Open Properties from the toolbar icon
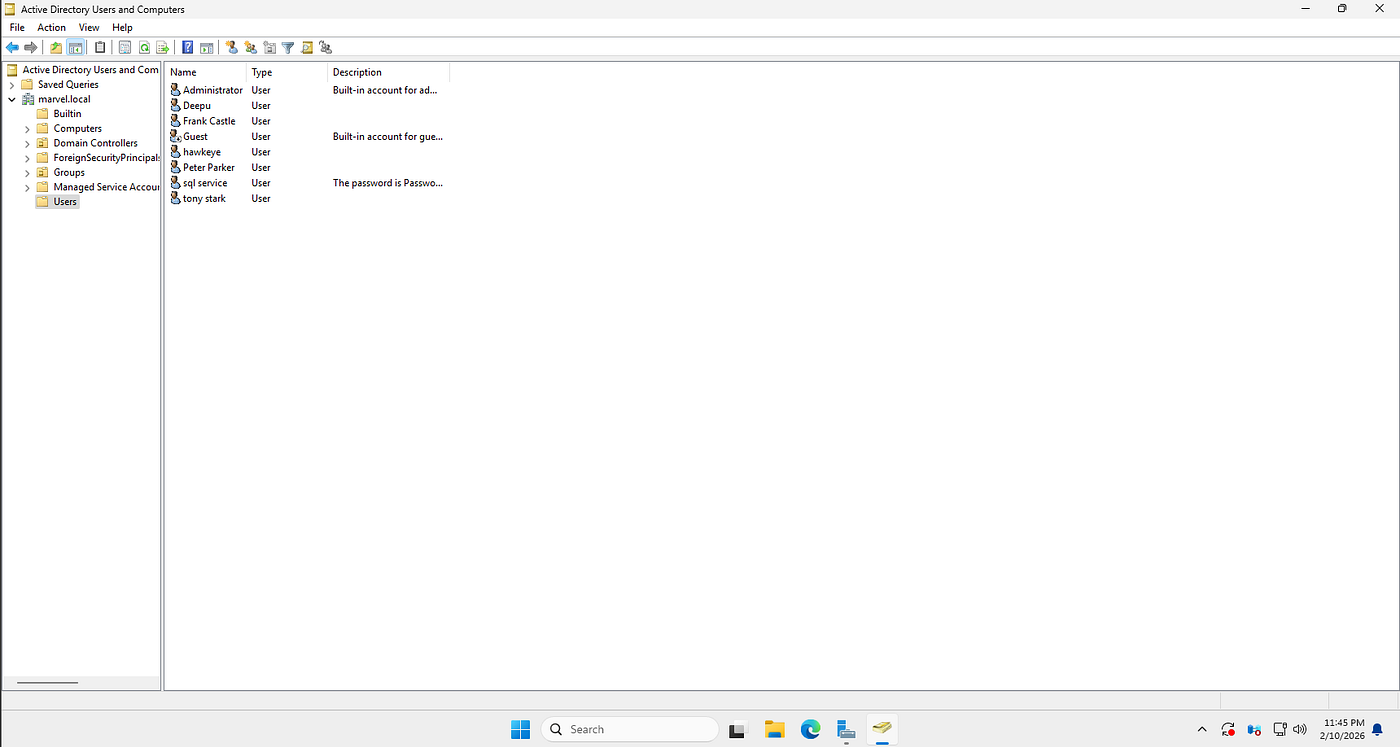Image resolution: width=1400 pixels, height=747 pixels. [x=125, y=47]
